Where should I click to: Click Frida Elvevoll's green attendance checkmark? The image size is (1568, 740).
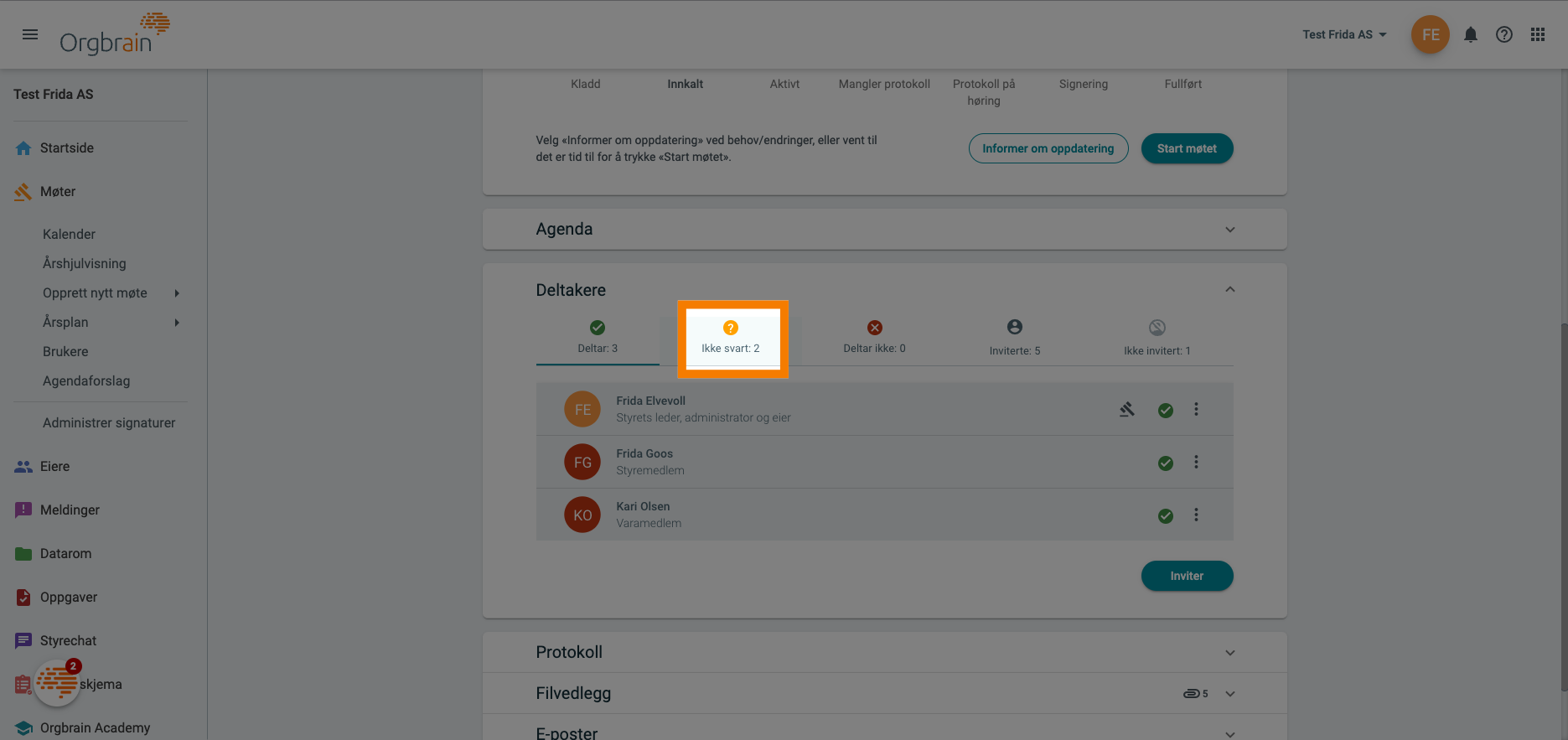coord(1166,411)
